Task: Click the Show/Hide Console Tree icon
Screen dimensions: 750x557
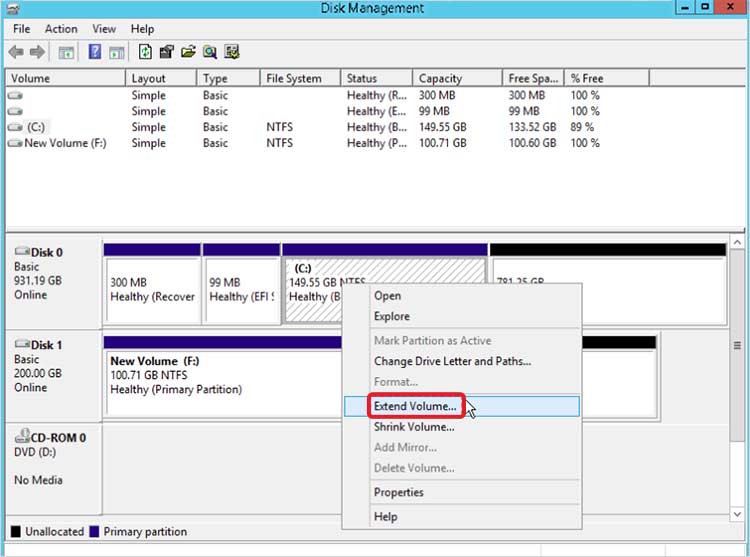Action: (x=66, y=52)
